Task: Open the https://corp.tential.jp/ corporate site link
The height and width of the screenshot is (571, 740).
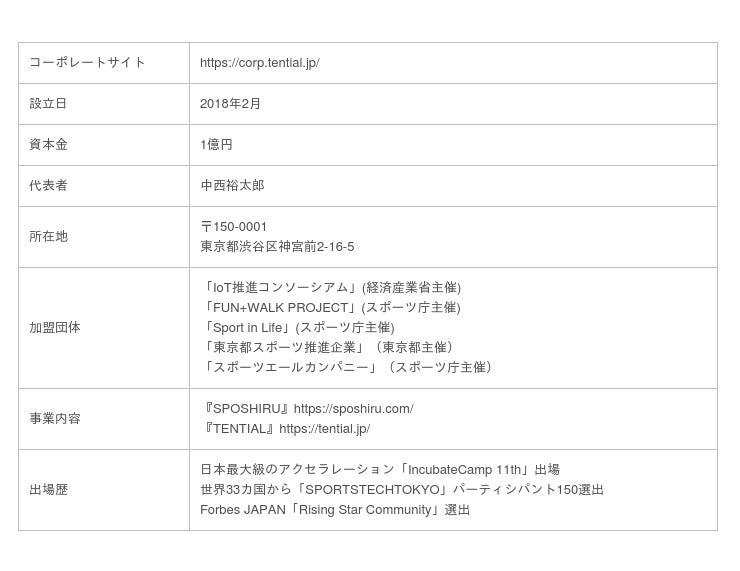Action: [x=259, y=63]
